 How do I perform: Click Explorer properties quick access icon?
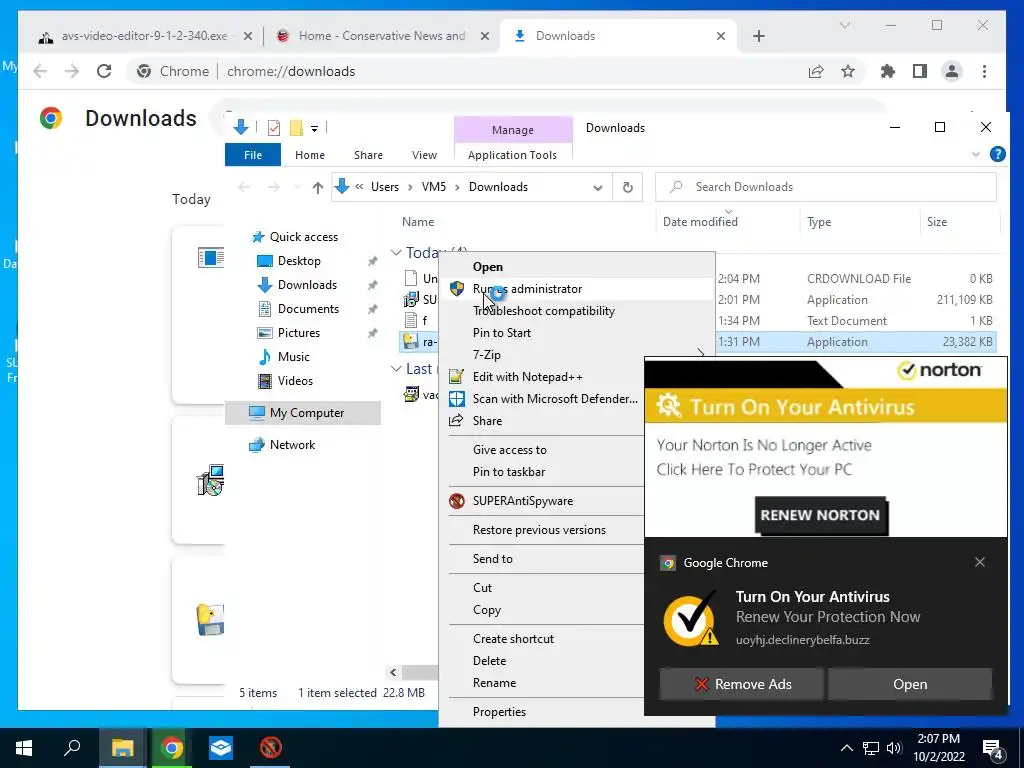click(x=274, y=128)
